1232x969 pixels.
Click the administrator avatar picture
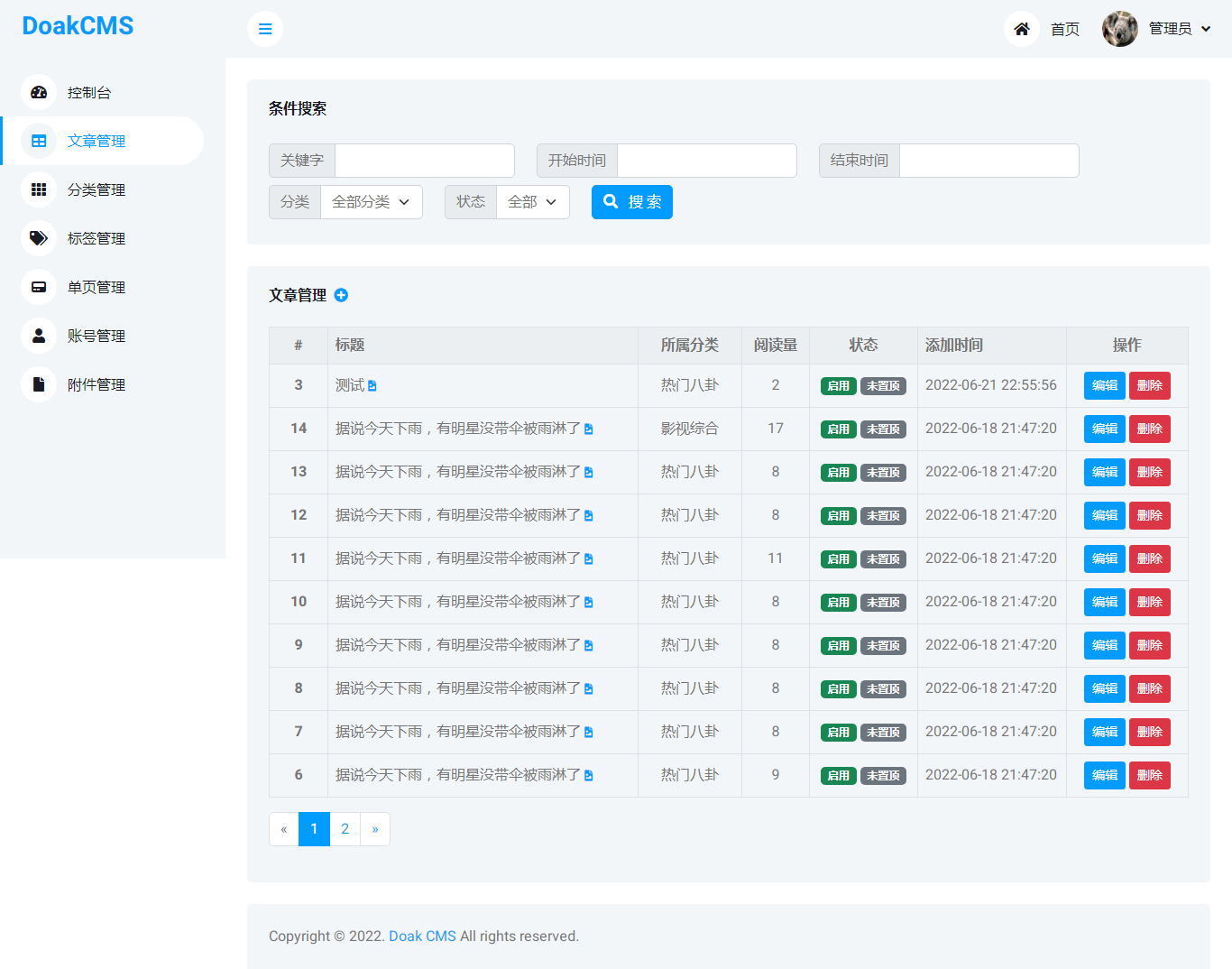1120,29
